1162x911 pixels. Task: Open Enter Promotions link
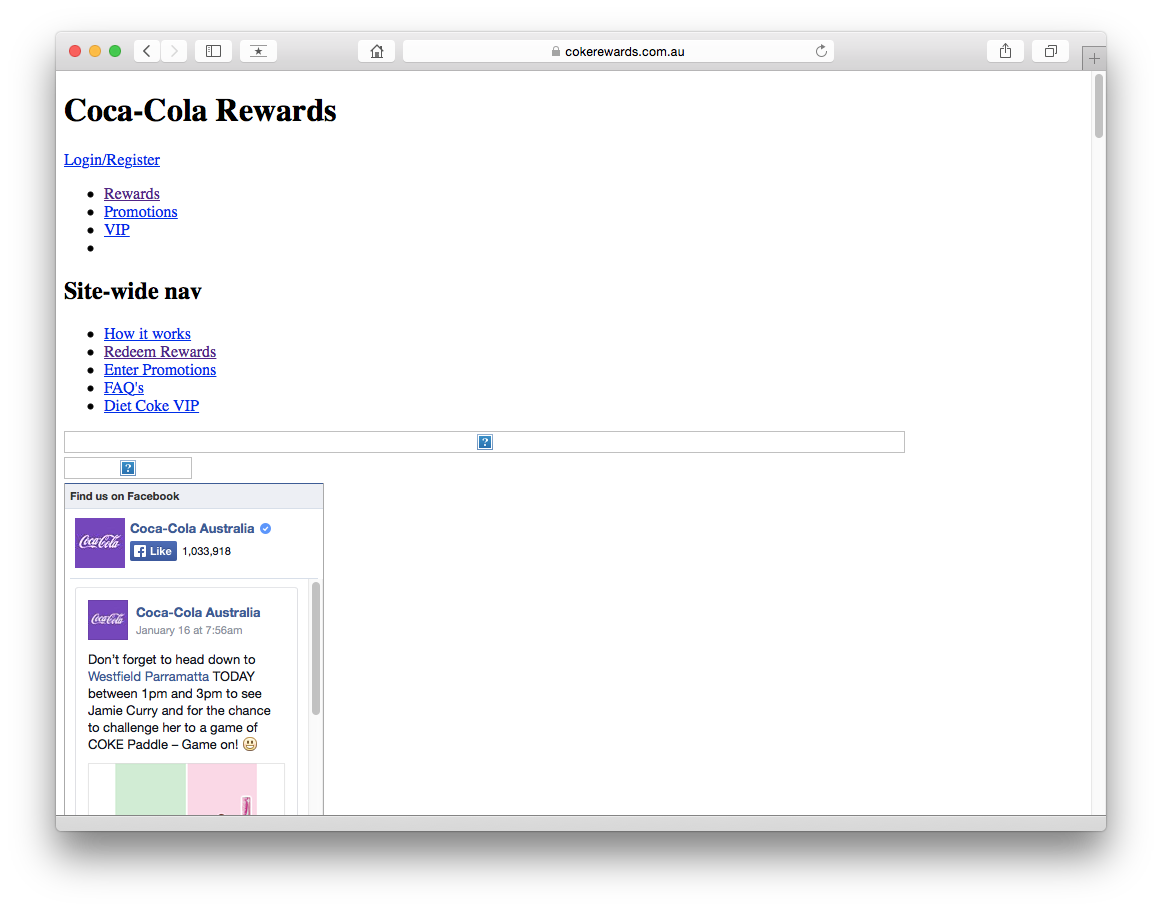click(x=160, y=369)
